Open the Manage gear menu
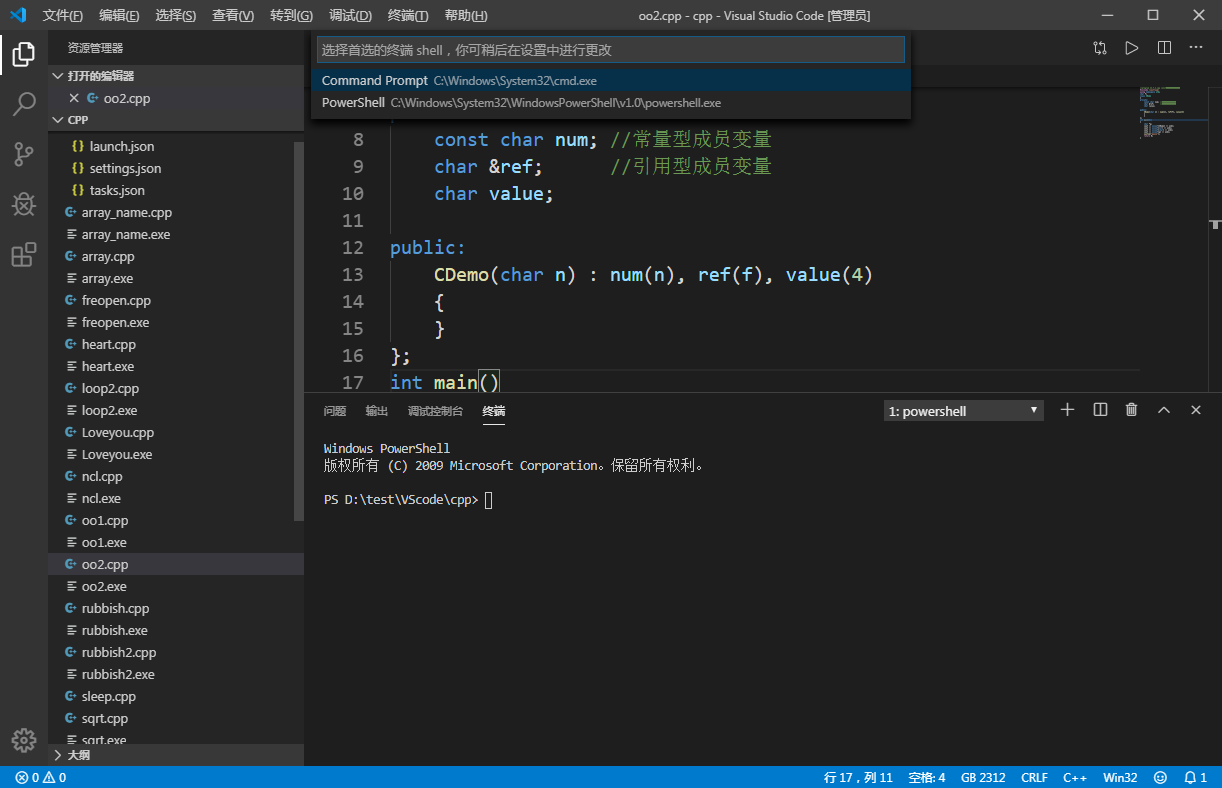The image size is (1222, 788). pos(24,740)
